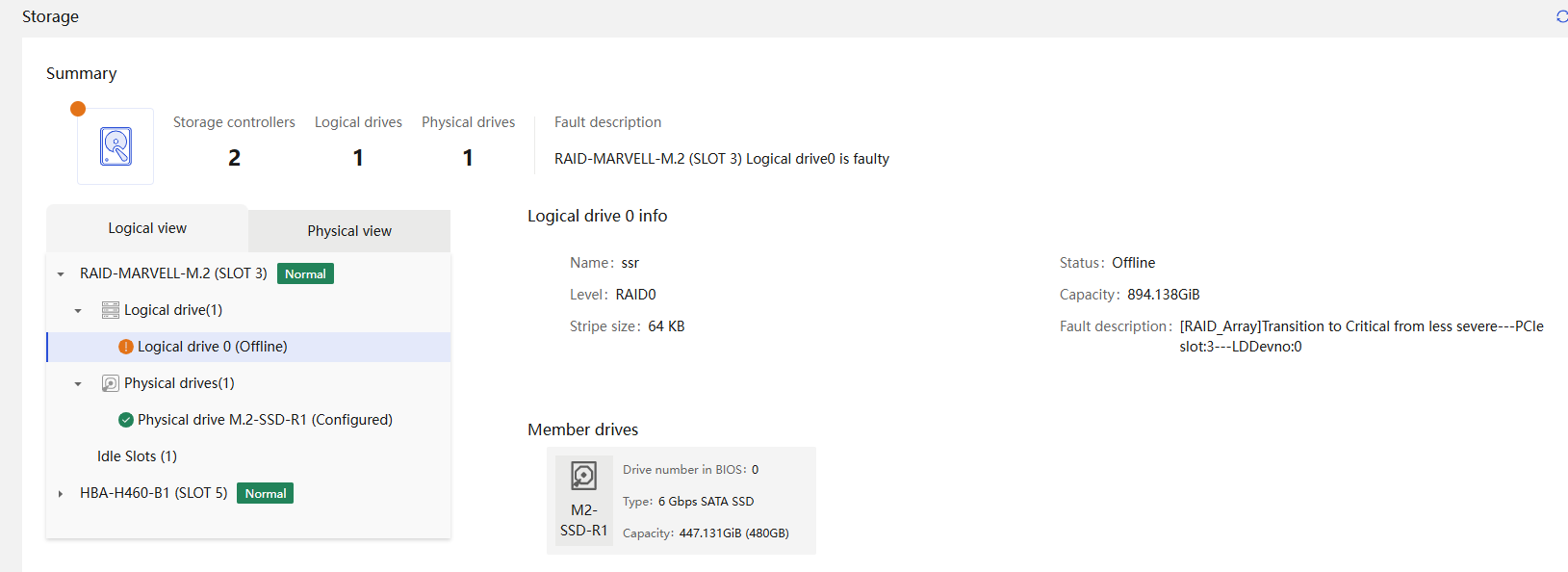Image resolution: width=1568 pixels, height=572 pixels.
Task: Click the Logical drive group icon
Action: click(111, 310)
